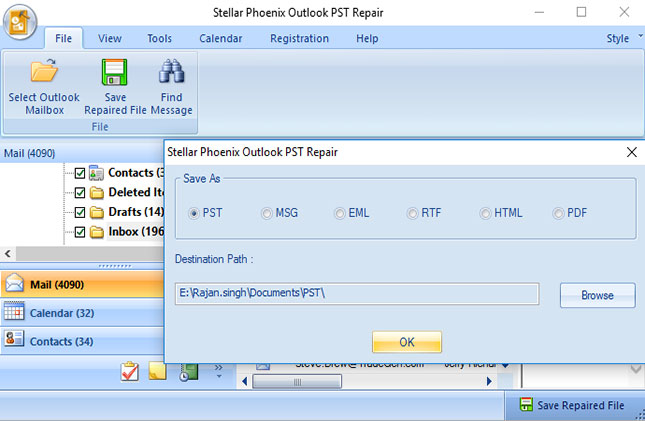Click message list scroll right arrow
Viewport: 645px width, 421px height.
(489, 381)
